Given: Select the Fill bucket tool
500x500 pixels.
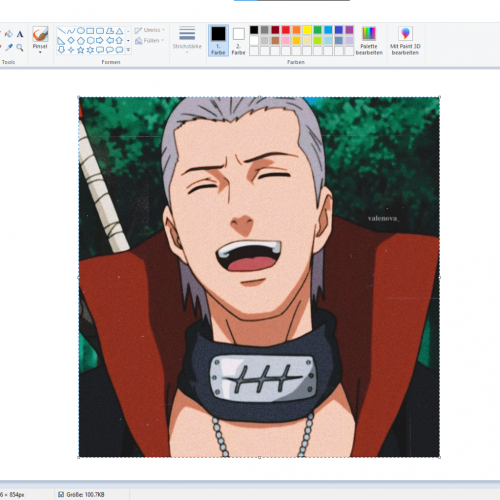Looking at the screenshot, I should pos(9,34).
